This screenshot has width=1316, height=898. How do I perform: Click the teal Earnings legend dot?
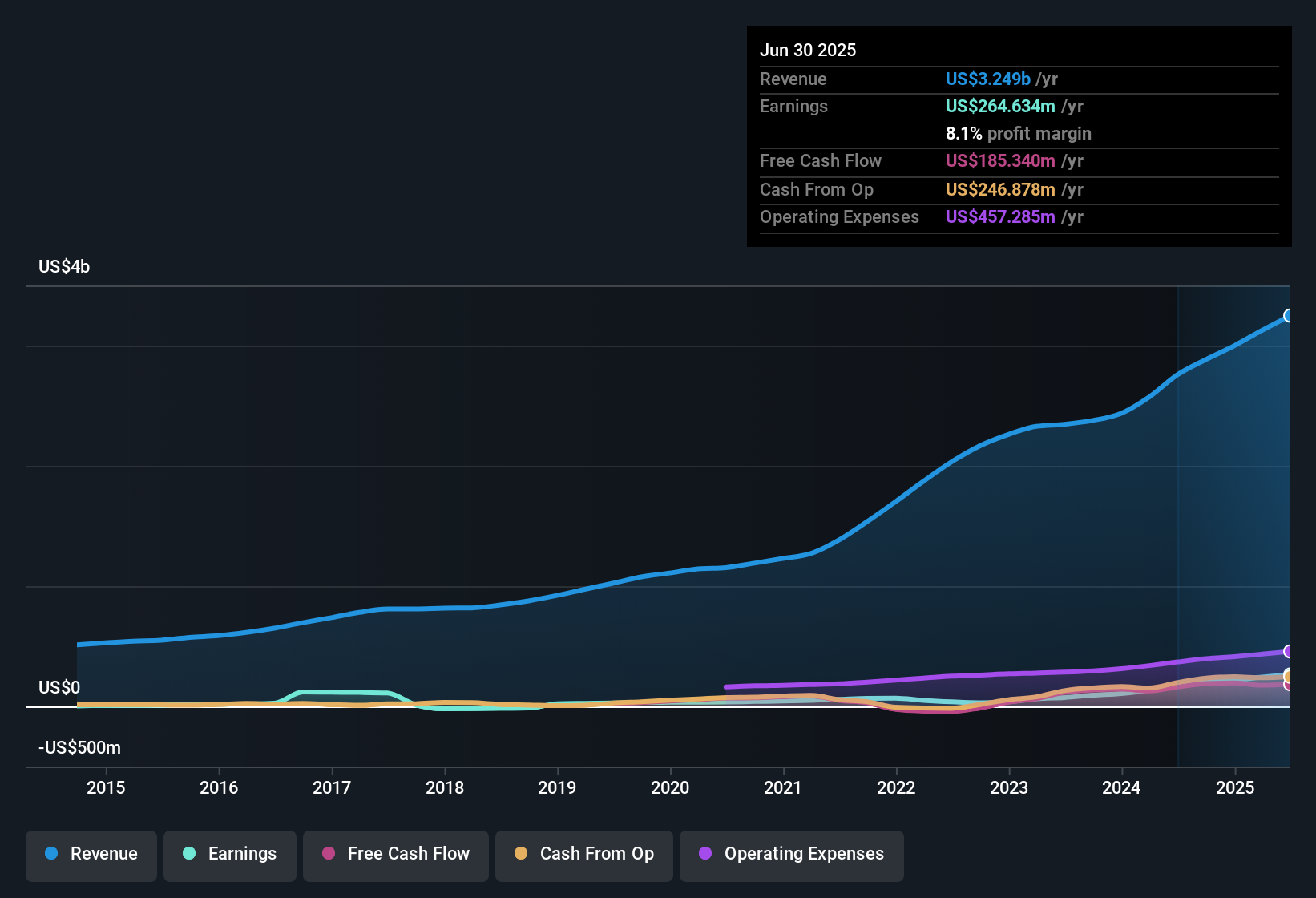point(188,854)
